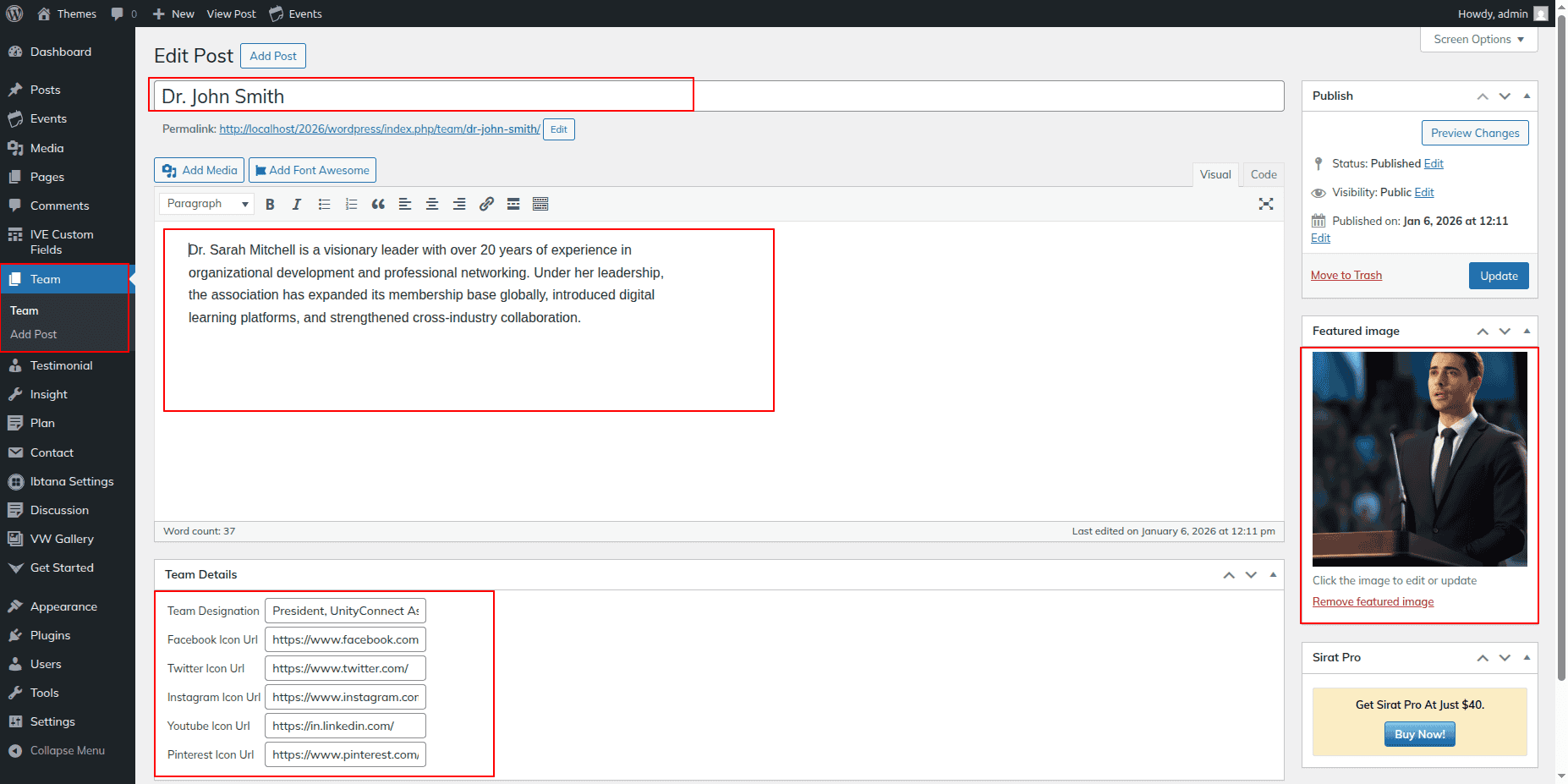
Task: Click the blue Update button
Action: tap(1498, 276)
